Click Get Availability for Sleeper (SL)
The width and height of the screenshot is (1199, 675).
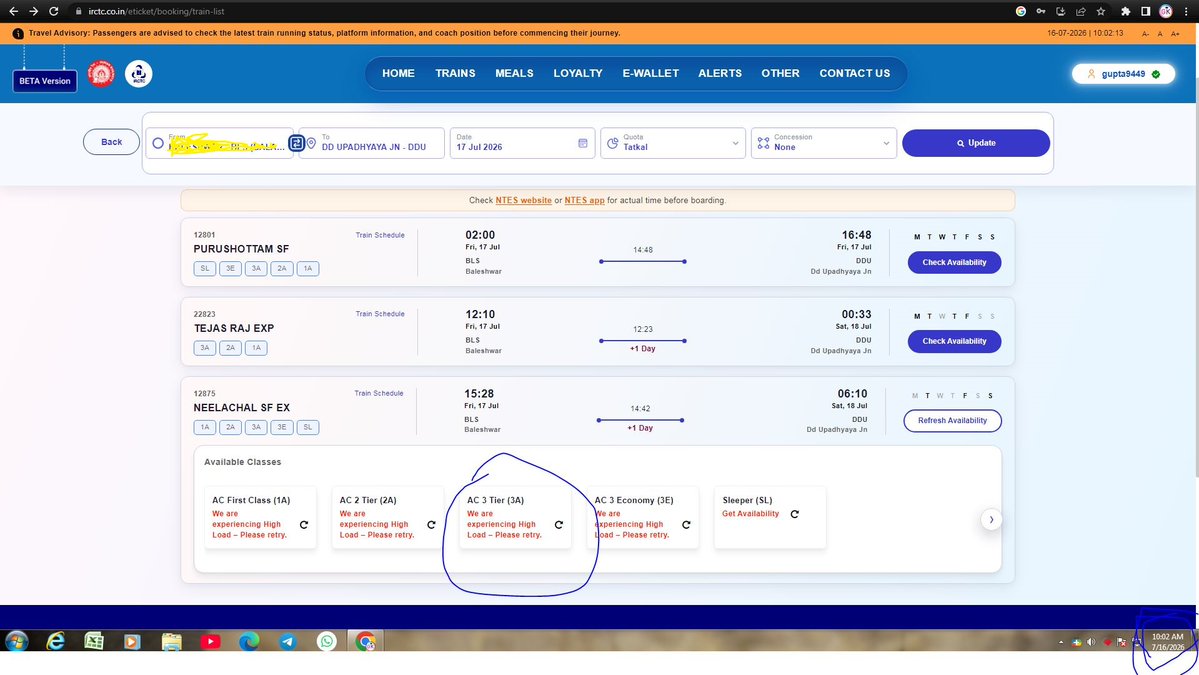750,514
